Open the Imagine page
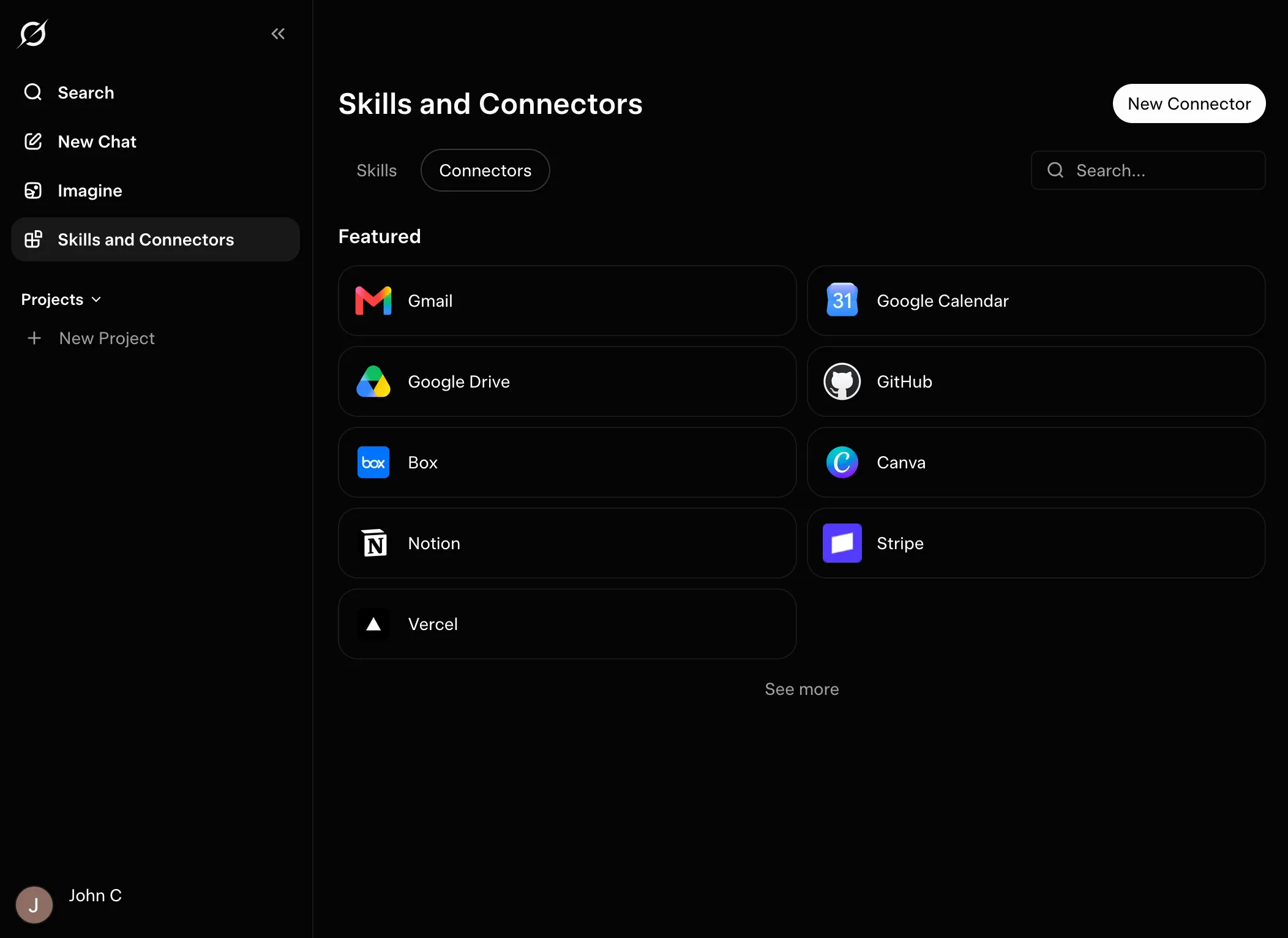This screenshot has height=938, width=1288. [155, 190]
